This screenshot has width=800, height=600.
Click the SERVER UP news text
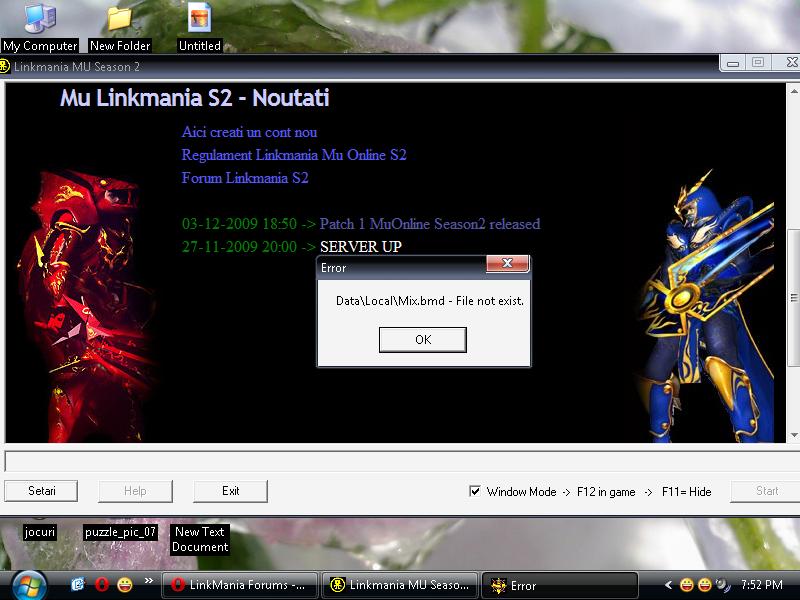361,246
